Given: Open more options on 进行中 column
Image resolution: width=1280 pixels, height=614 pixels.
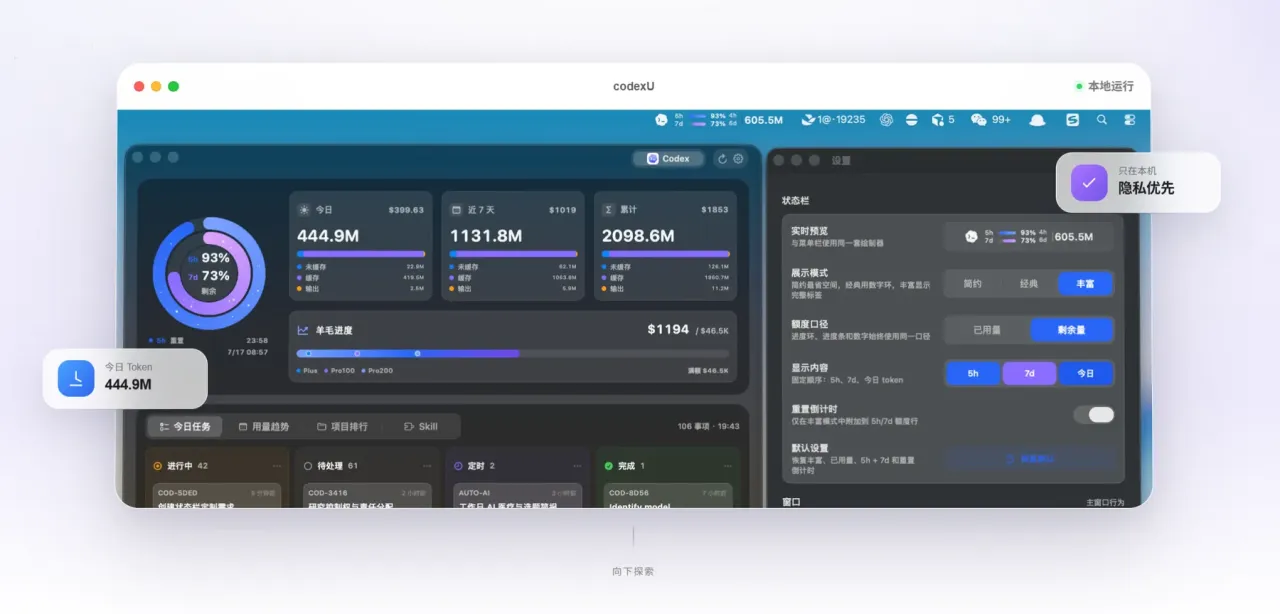Looking at the screenshot, I should 277,466.
